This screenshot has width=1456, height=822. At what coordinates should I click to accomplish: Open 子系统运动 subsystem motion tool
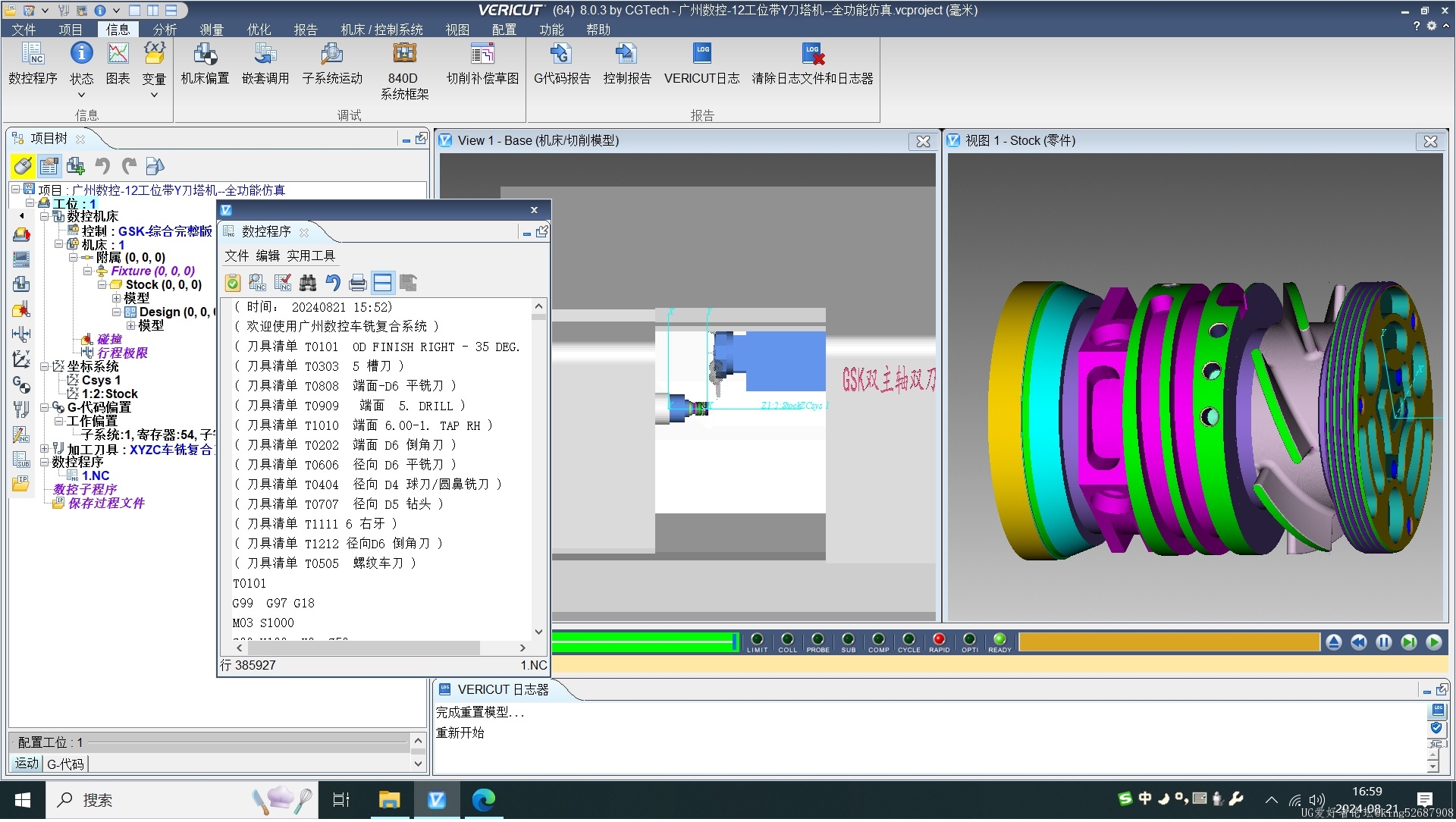(332, 64)
